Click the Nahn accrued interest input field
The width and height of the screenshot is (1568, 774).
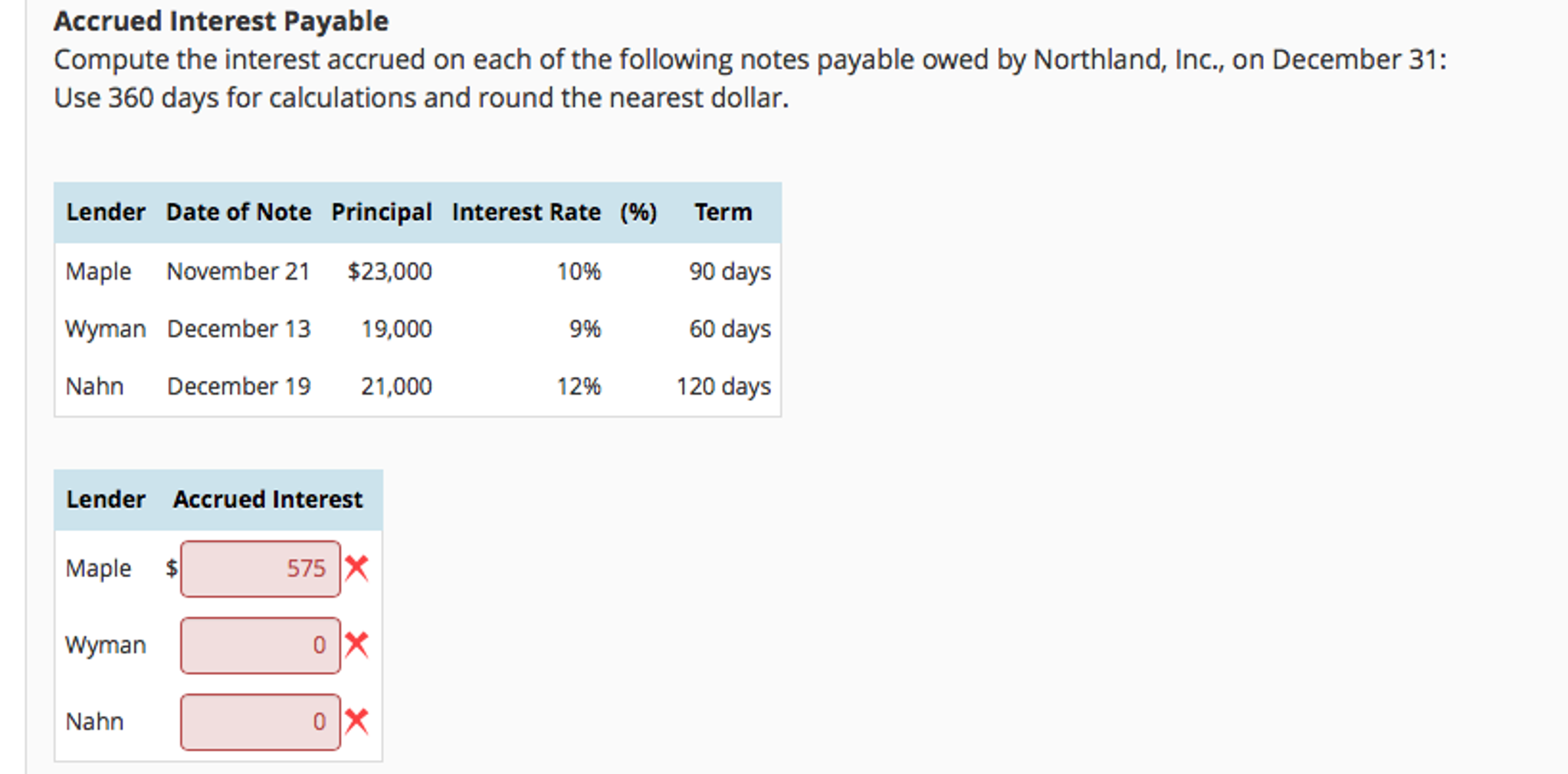pyautogui.click(x=261, y=722)
